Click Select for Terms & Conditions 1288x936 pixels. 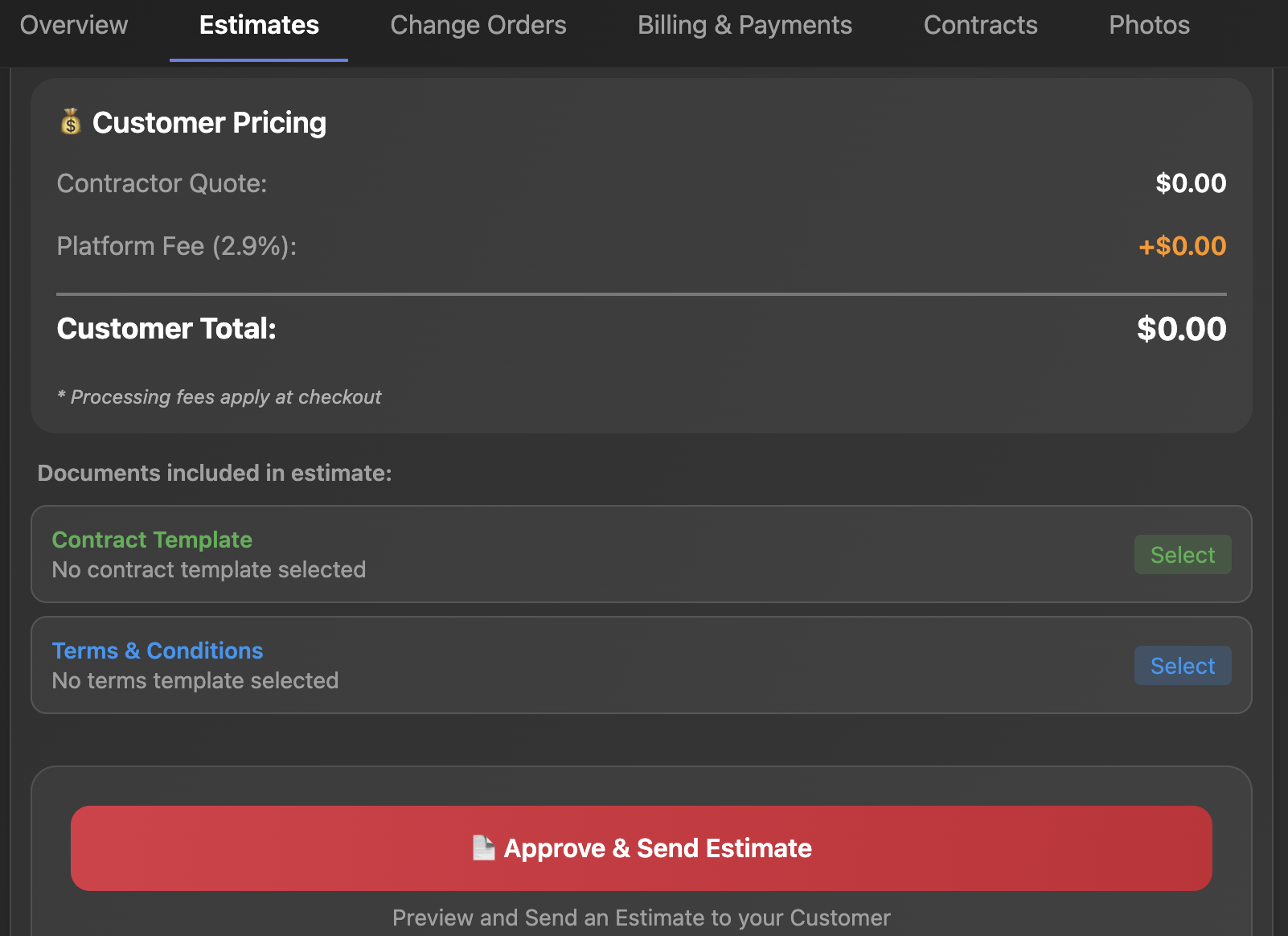pyautogui.click(x=1182, y=665)
